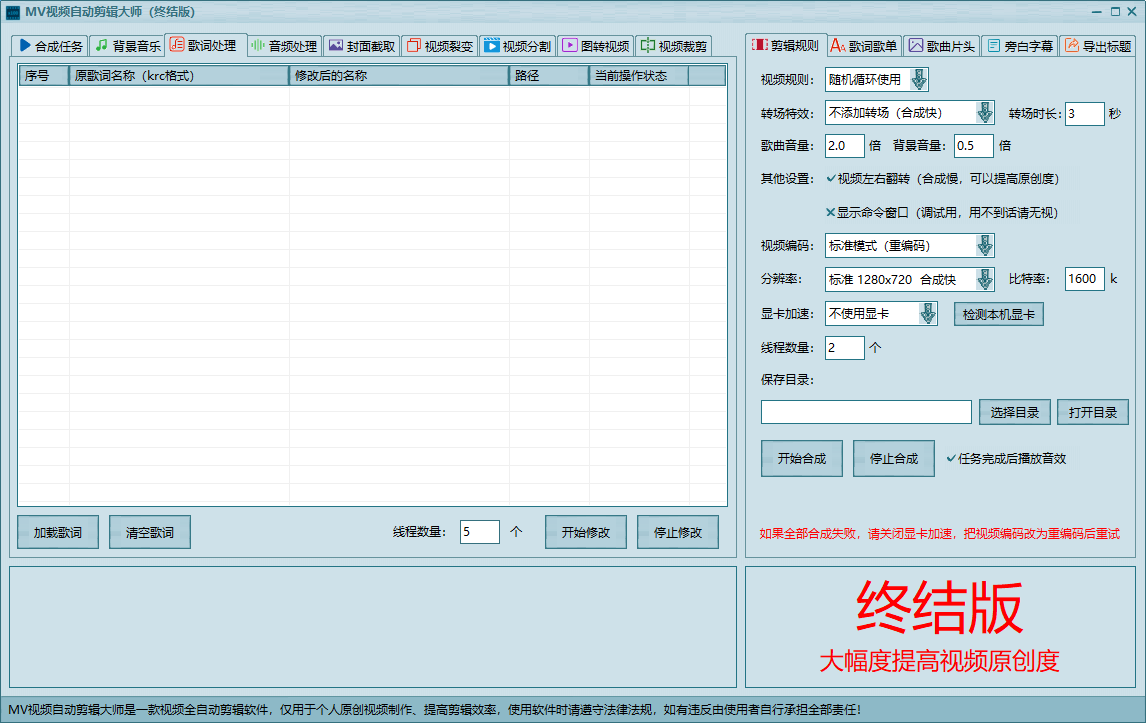Open the 显卡加速 dropdown arrow
1146x723 pixels.
coord(927,314)
